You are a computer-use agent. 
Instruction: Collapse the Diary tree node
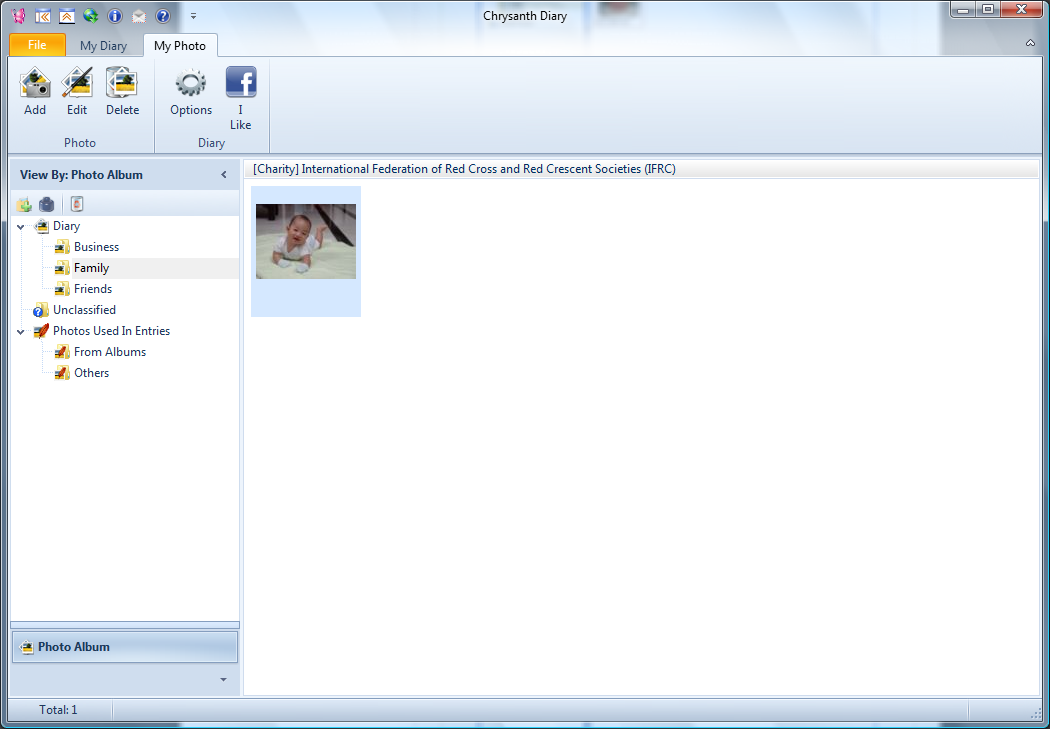tap(21, 227)
